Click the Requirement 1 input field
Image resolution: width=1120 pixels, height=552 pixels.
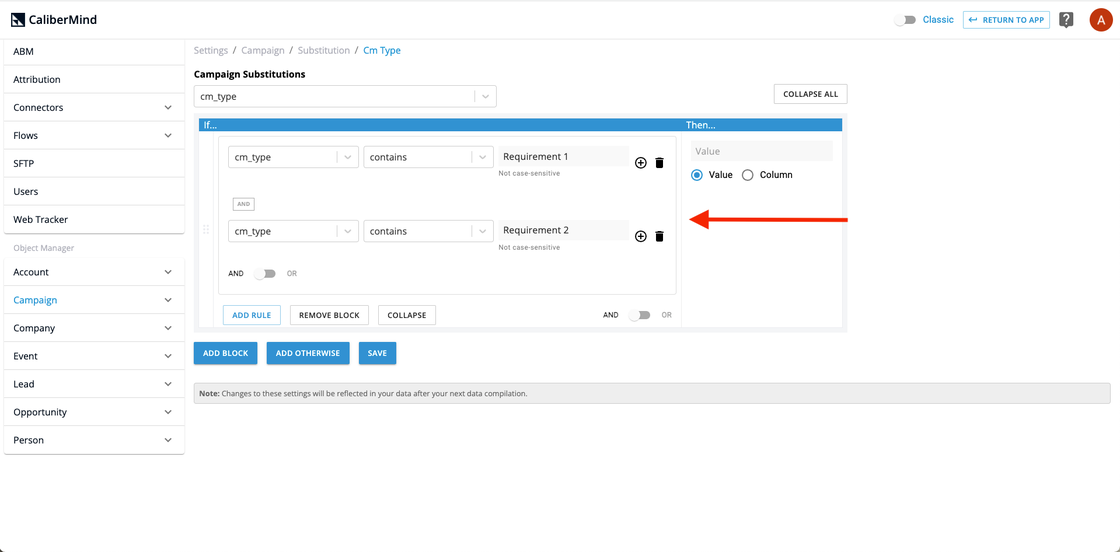(x=564, y=156)
